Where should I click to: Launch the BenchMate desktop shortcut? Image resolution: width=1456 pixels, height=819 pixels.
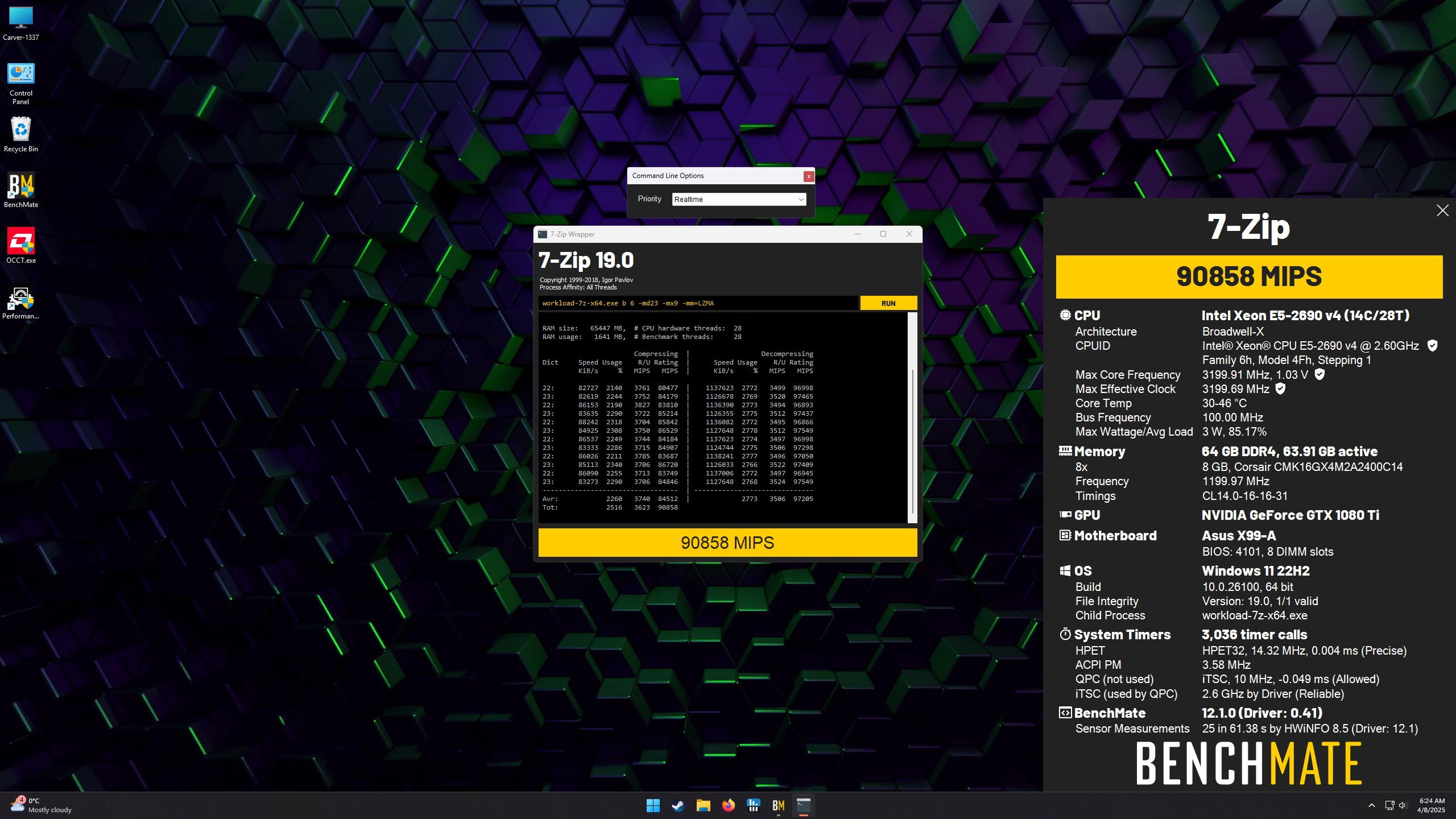click(x=21, y=191)
